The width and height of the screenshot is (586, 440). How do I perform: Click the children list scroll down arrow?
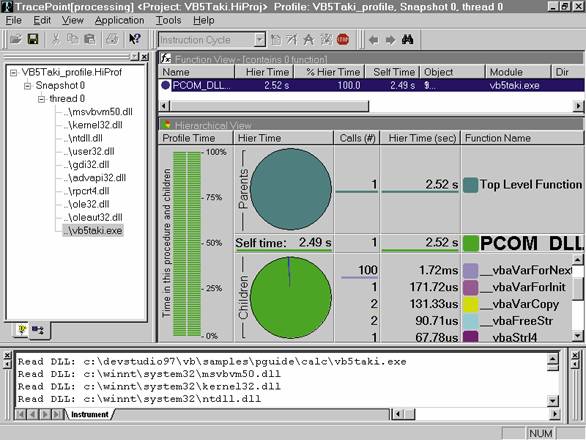click(x=577, y=336)
